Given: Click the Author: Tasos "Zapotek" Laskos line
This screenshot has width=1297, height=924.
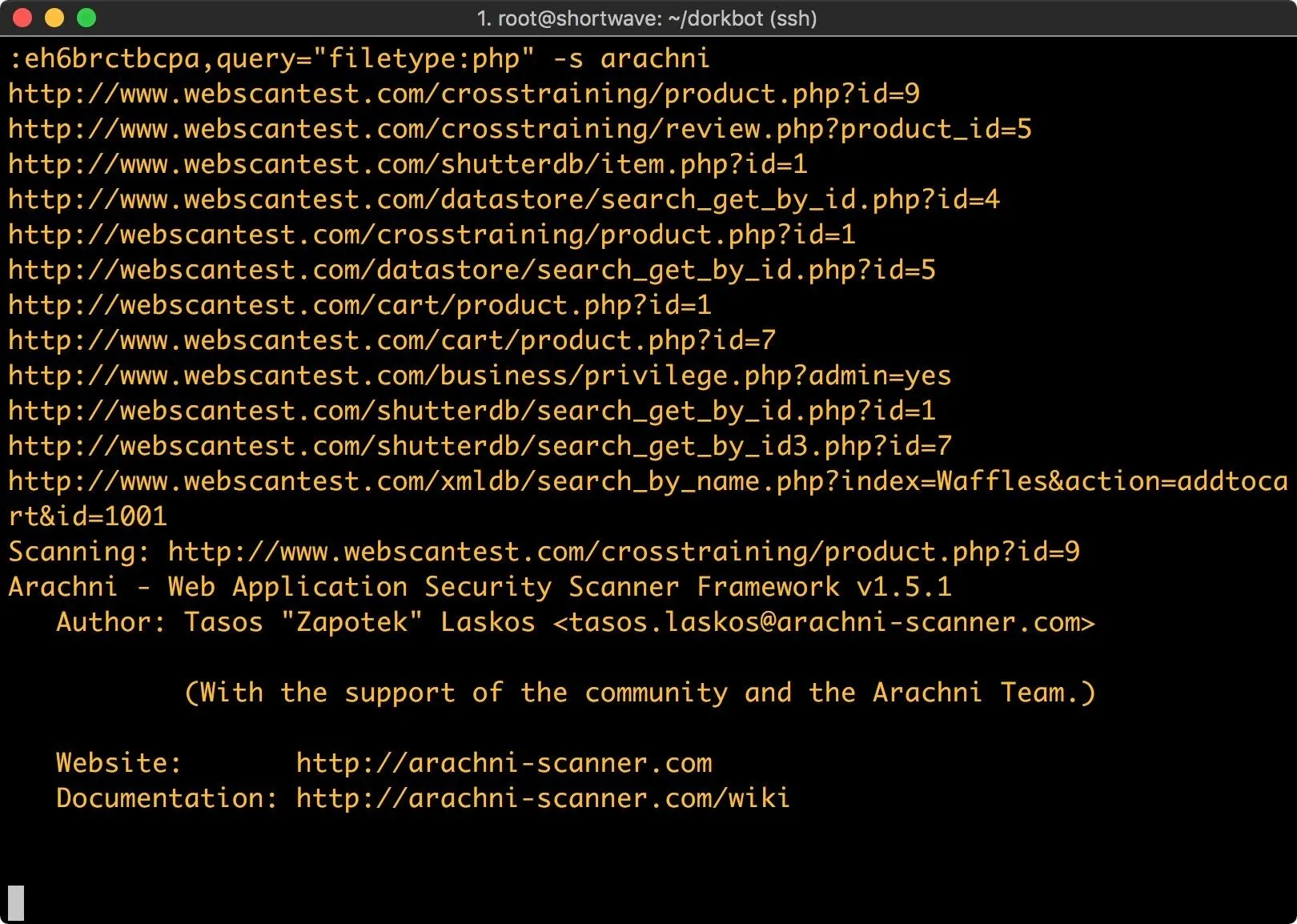Looking at the screenshot, I should [x=576, y=622].
